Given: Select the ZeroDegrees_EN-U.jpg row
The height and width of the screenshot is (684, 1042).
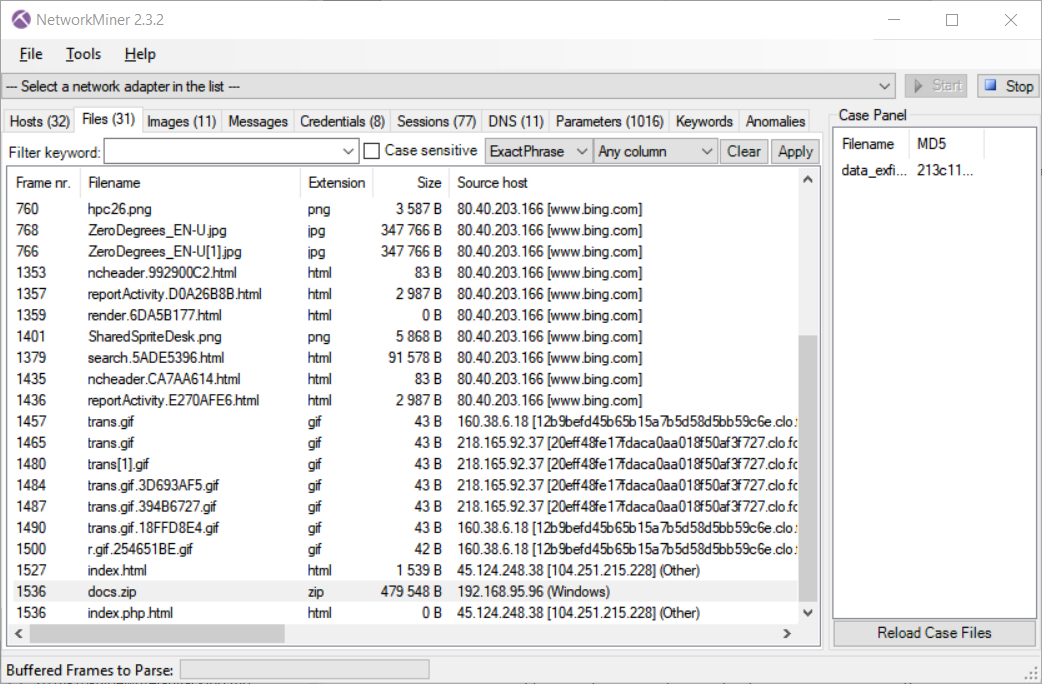Looking at the screenshot, I should pos(404,230).
